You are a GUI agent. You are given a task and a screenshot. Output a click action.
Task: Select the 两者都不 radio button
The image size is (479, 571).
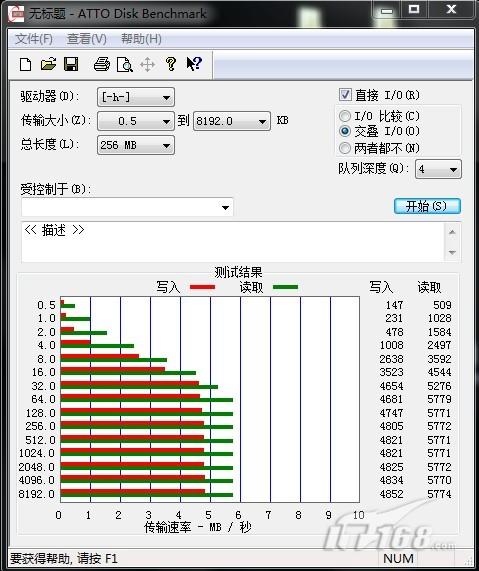coord(345,148)
